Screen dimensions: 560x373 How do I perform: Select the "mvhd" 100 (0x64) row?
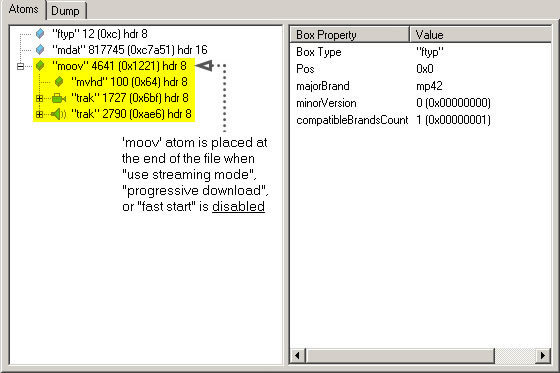point(129,82)
